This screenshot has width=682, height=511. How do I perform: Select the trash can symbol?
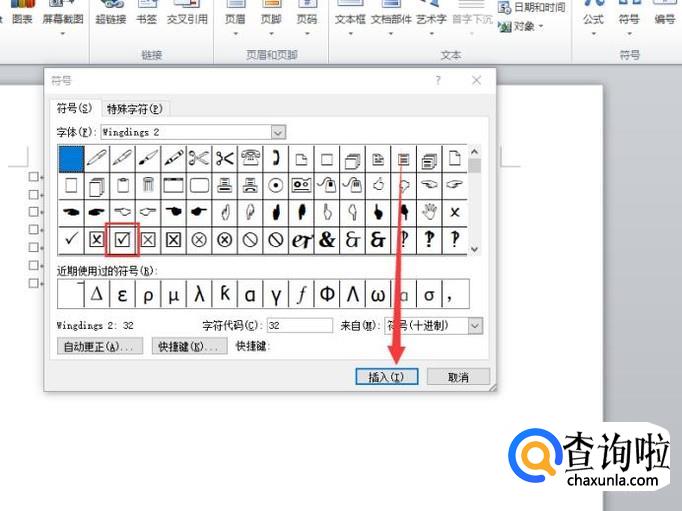148,185
